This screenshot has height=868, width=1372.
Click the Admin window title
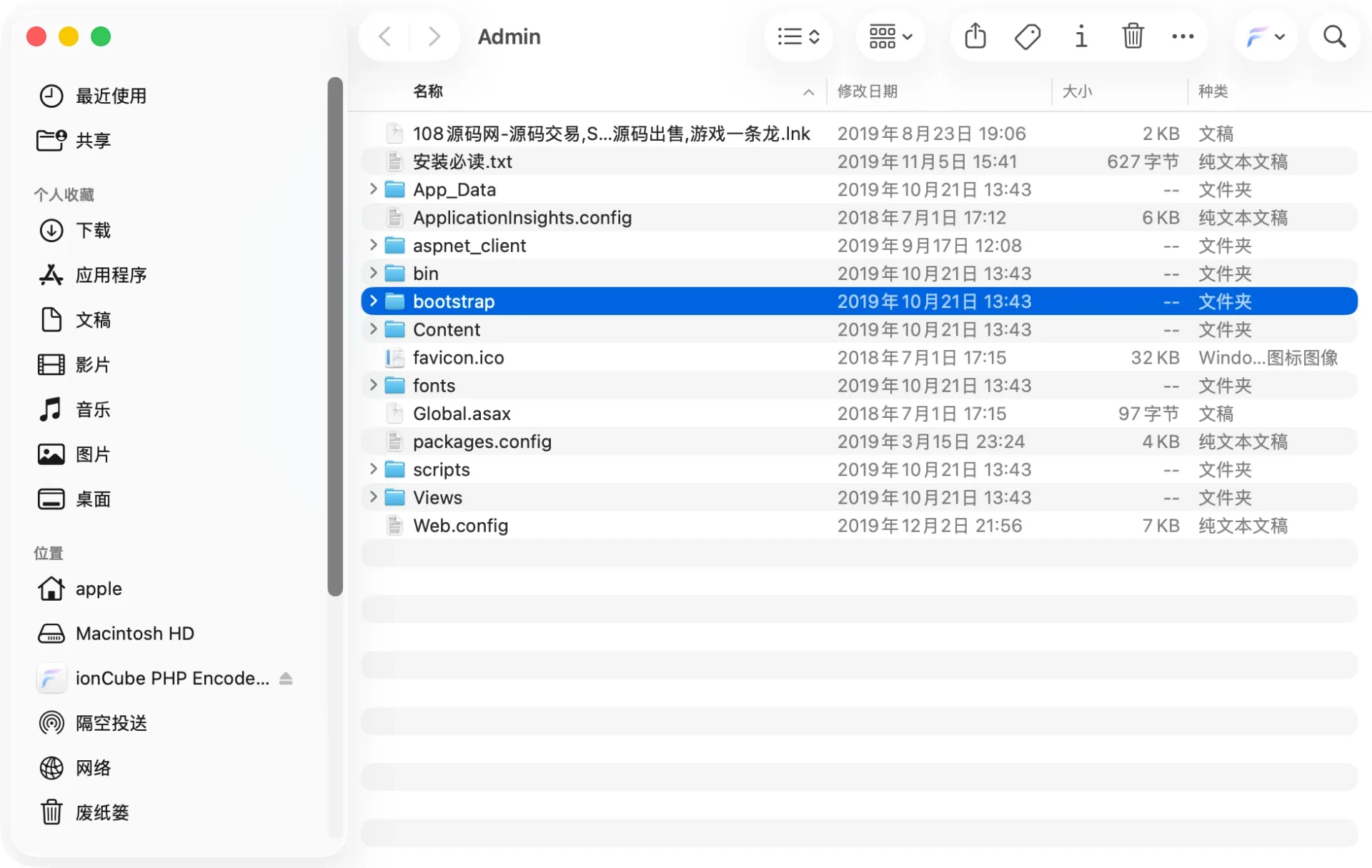(x=509, y=36)
